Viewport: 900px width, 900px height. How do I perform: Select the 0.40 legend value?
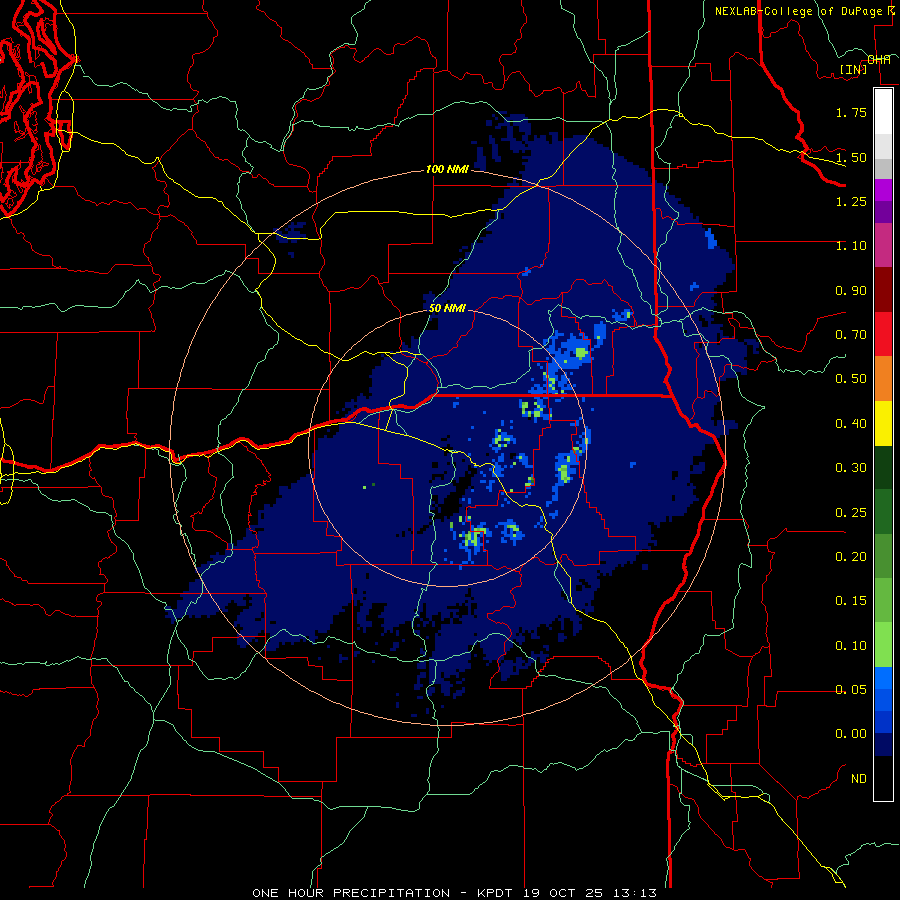pyautogui.click(x=851, y=424)
